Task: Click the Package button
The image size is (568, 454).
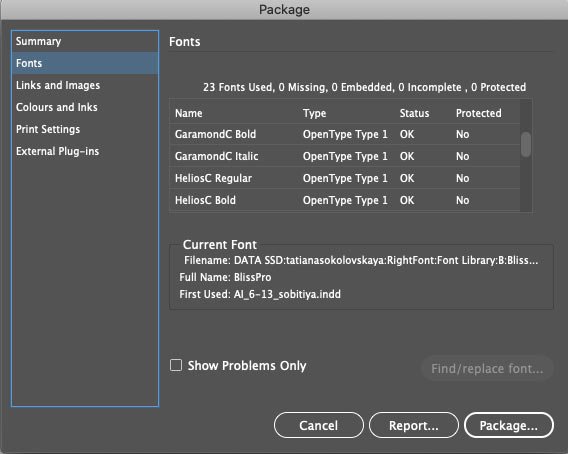Action: [x=509, y=425]
